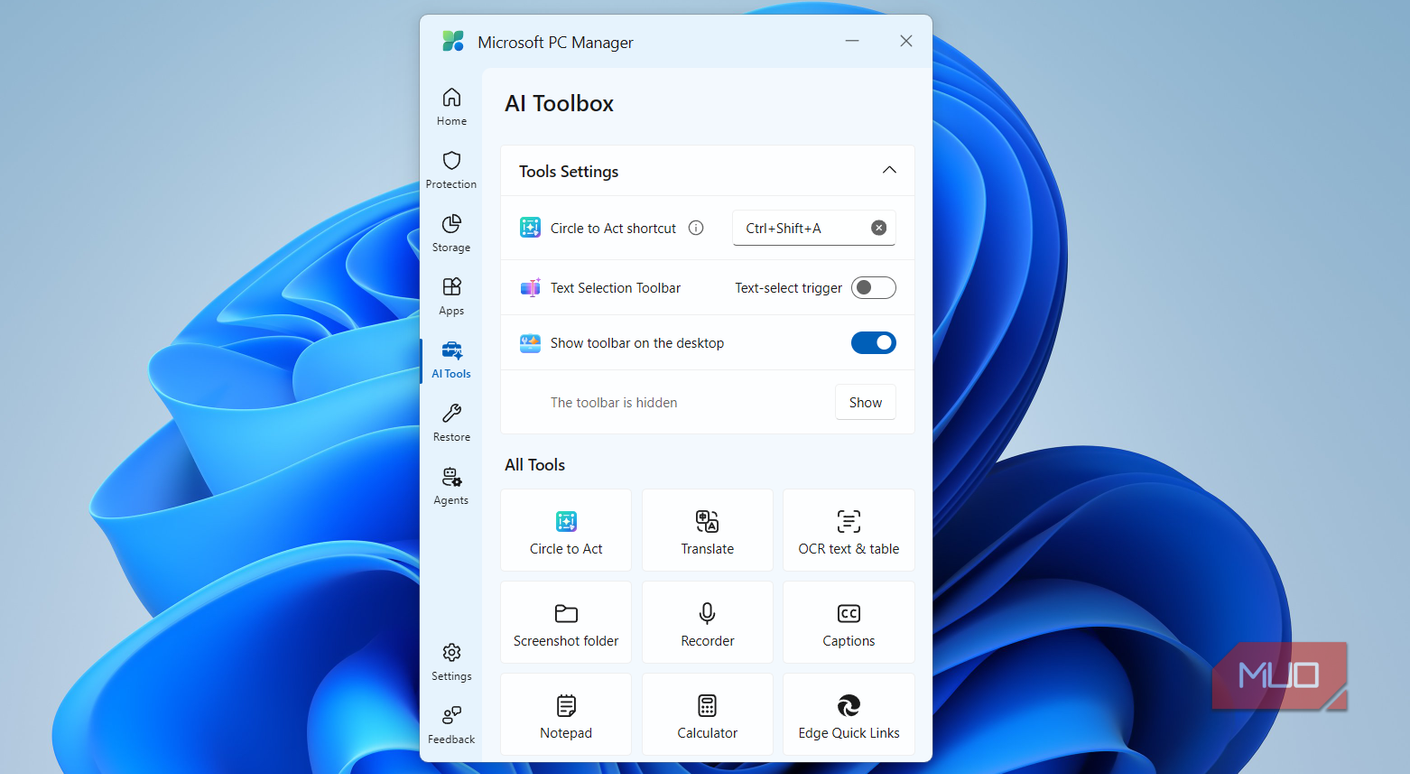
Task: Minimize the PC Manager window
Action: [852, 41]
